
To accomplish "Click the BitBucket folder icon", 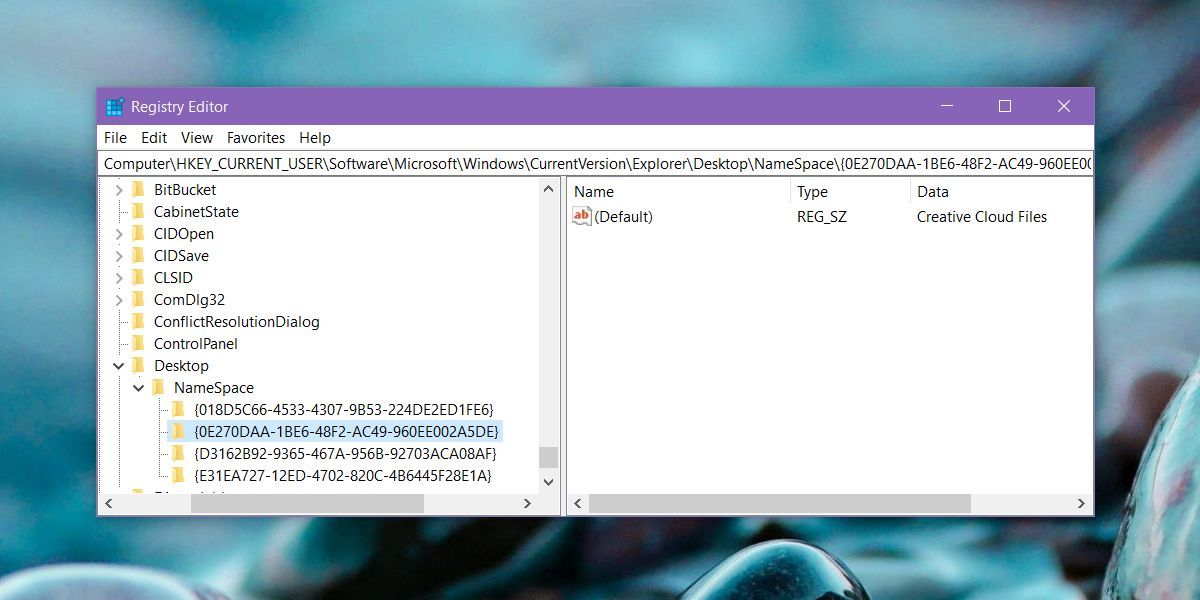I will tap(139, 190).
